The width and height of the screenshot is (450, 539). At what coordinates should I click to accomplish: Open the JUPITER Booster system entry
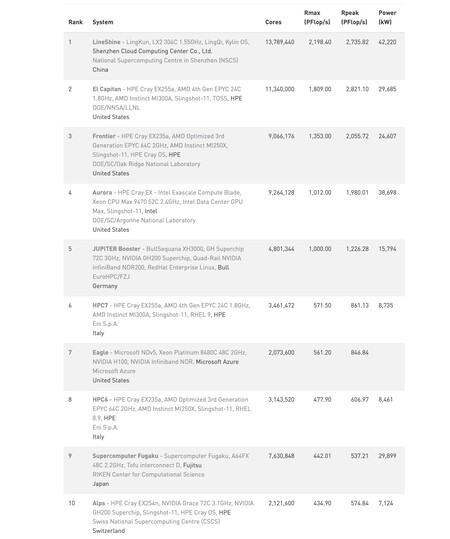[116, 249]
